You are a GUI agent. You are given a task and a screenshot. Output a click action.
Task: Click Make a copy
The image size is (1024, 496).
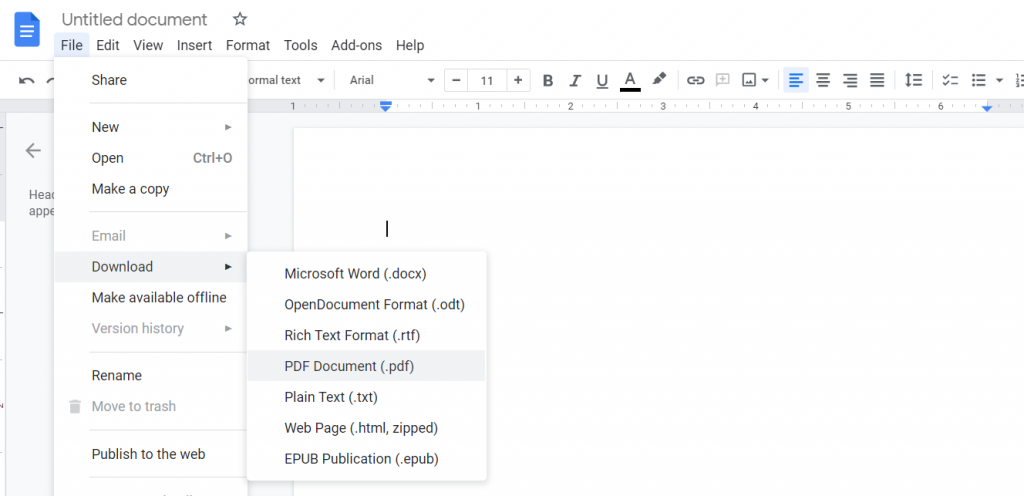coord(130,189)
